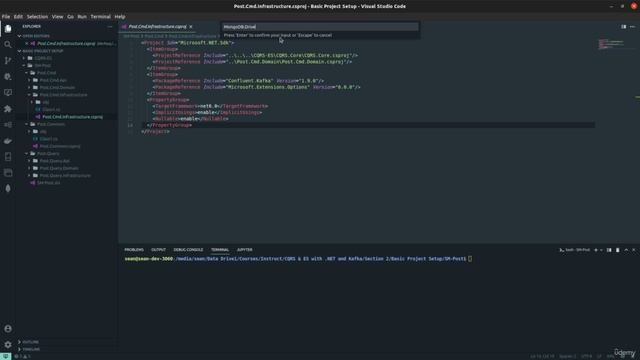
Task: Open the MongoDB leaf view icon
Action: [8, 189]
